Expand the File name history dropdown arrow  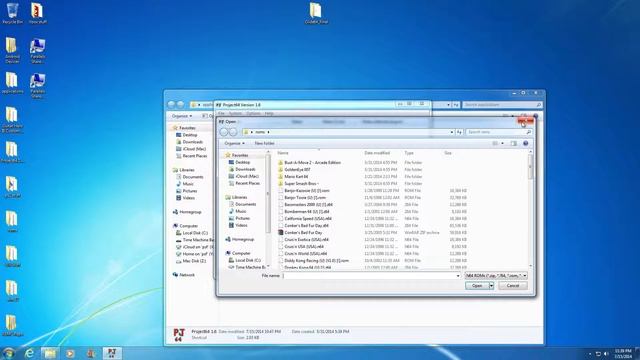(x=458, y=276)
